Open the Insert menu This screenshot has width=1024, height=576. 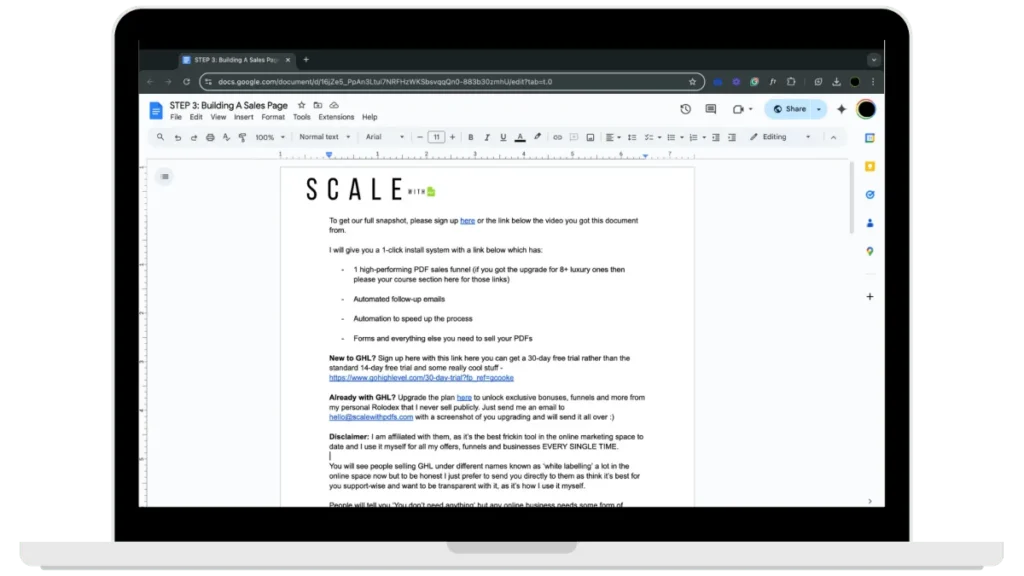(243, 117)
